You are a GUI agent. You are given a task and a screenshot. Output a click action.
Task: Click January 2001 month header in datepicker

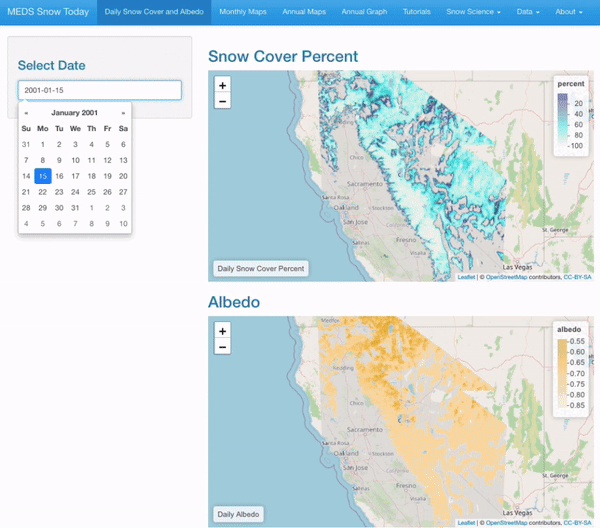point(75,113)
